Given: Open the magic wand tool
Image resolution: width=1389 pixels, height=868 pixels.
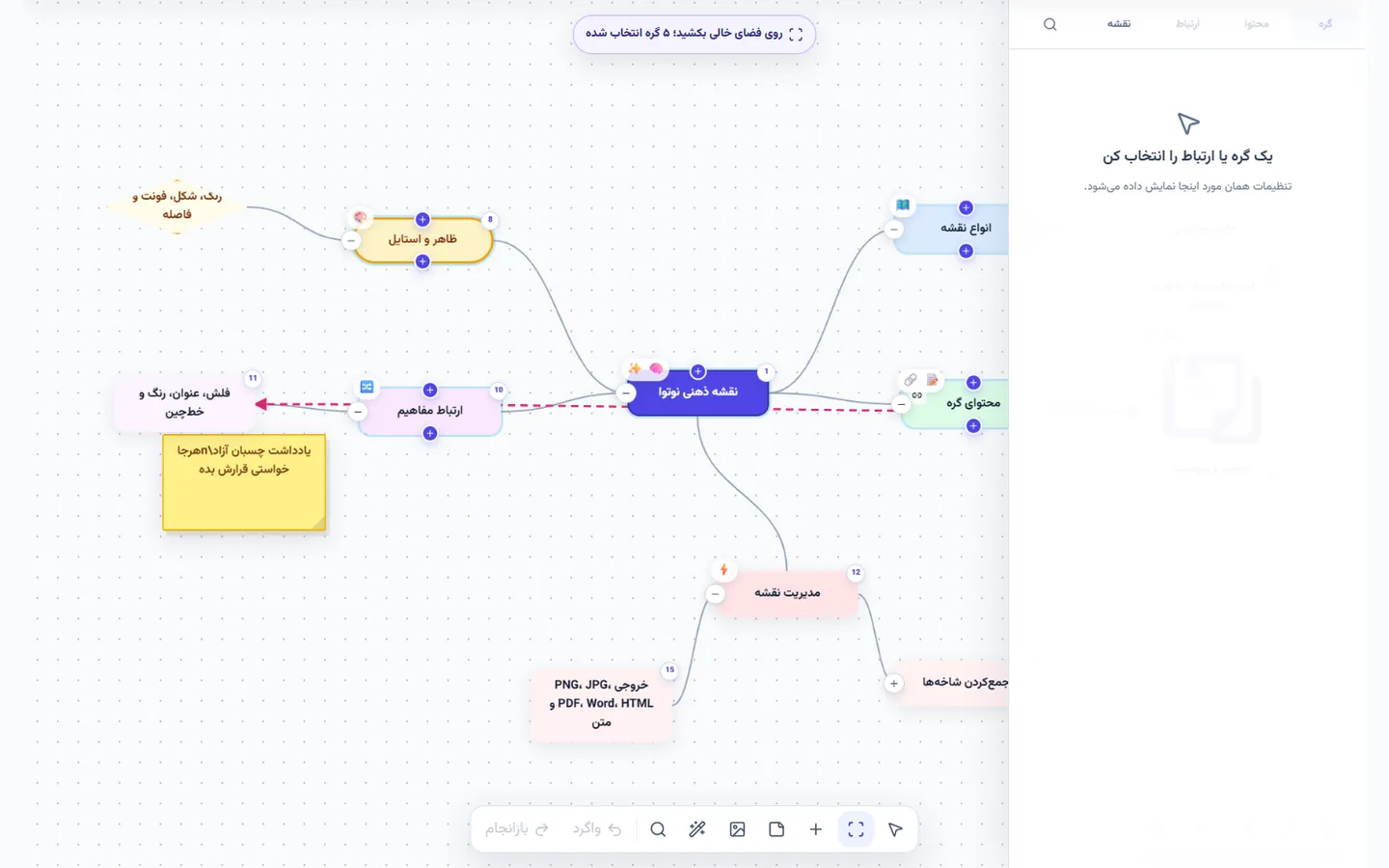Looking at the screenshot, I should pyautogui.click(x=697, y=829).
